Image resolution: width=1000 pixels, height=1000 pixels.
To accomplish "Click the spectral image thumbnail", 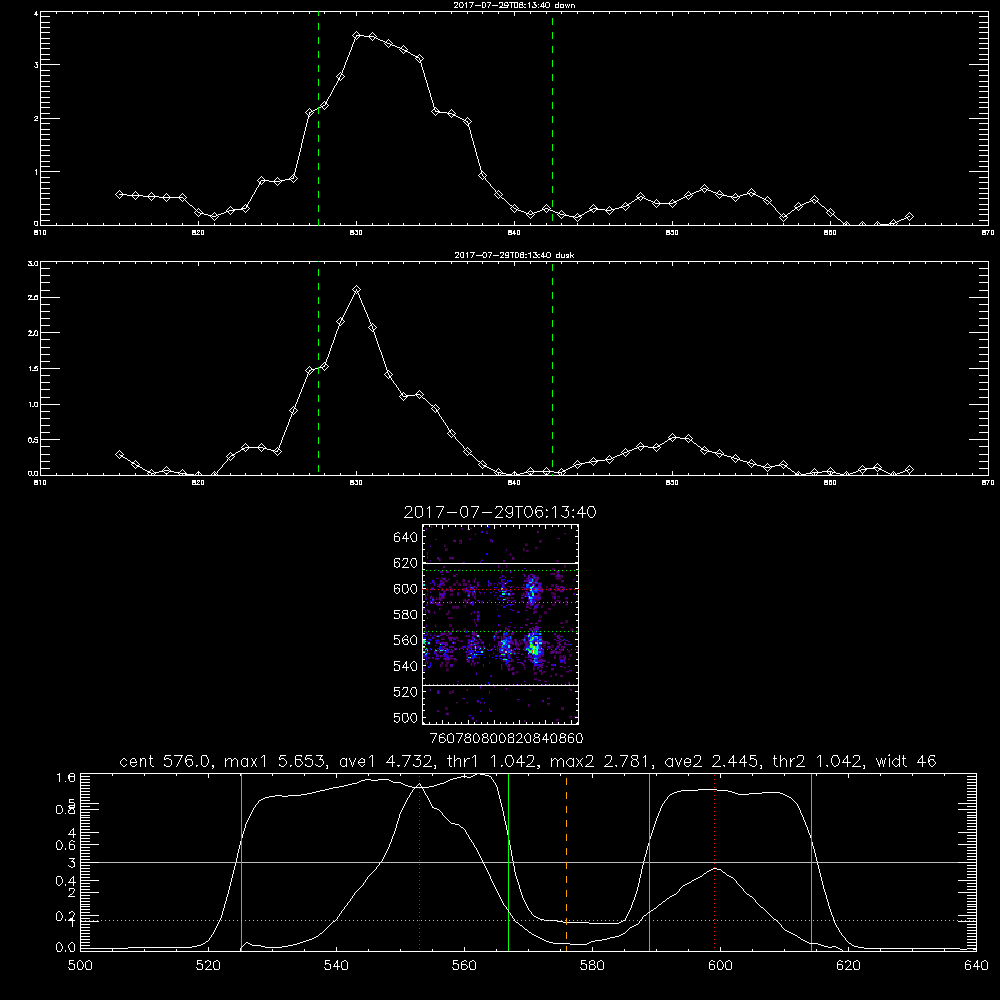I will click(501, 624).
